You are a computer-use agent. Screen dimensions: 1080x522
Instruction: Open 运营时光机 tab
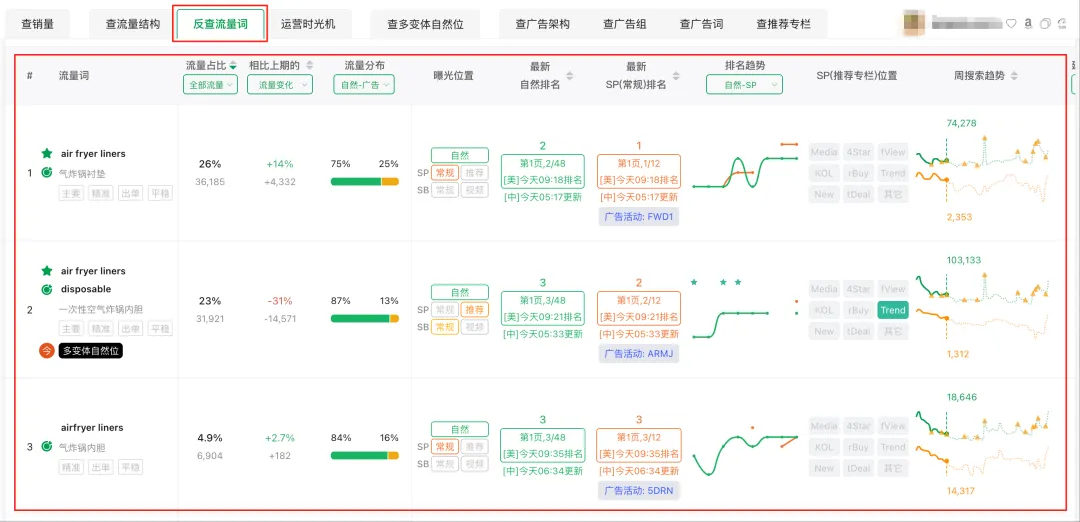coord(308,24)
